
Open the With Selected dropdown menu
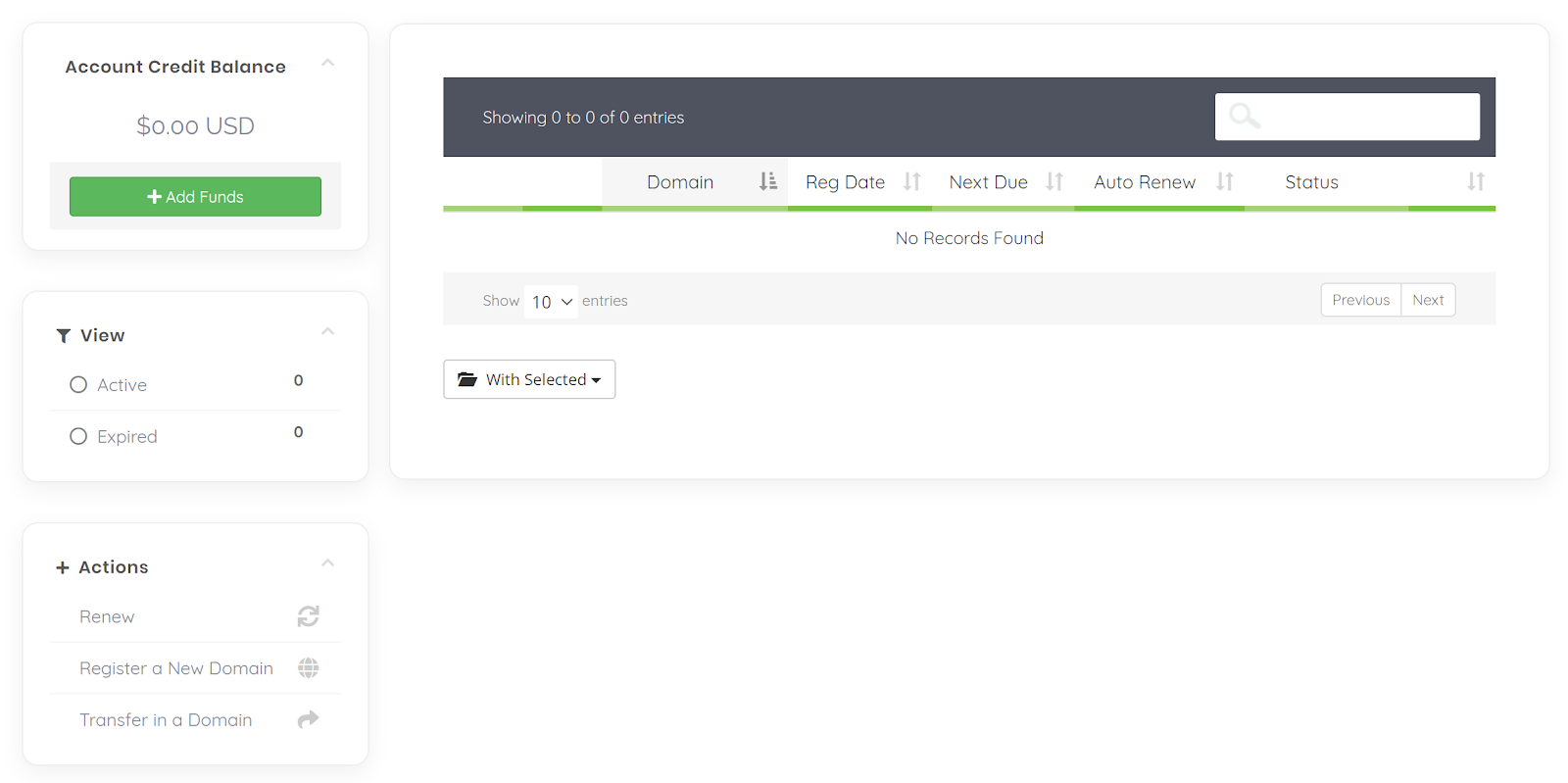pos(529,379)
